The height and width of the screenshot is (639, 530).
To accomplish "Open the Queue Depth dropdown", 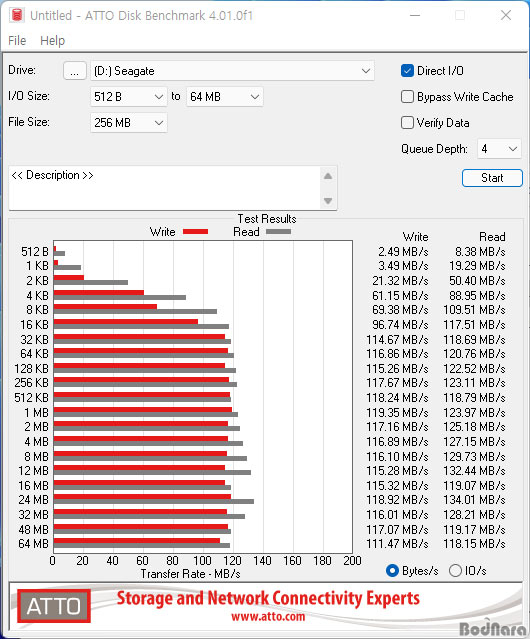I will click(x=499, y=149).
